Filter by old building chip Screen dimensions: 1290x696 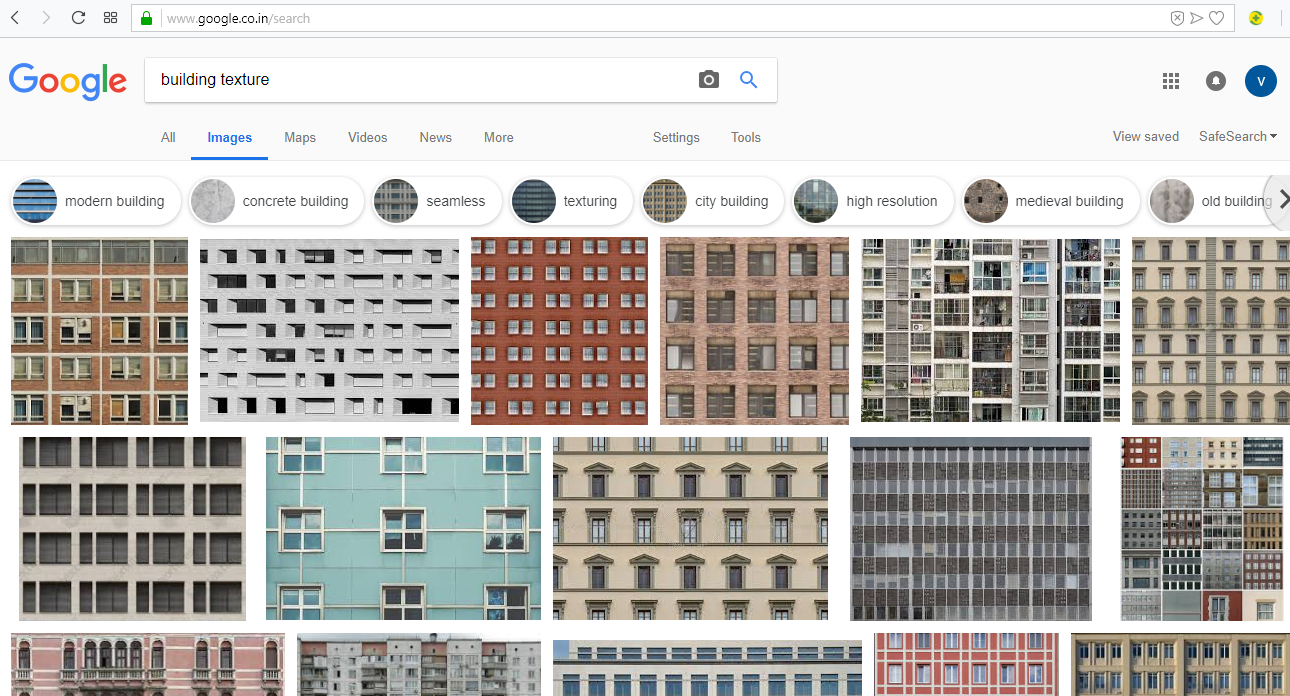1212,201
